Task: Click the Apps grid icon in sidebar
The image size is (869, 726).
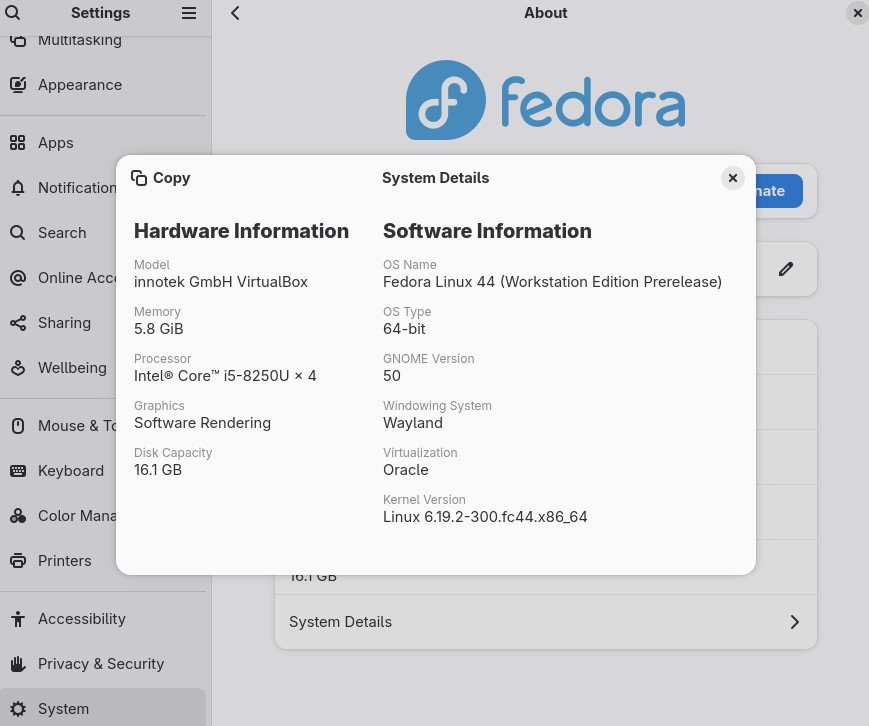Action: click(x=18, y=143)
